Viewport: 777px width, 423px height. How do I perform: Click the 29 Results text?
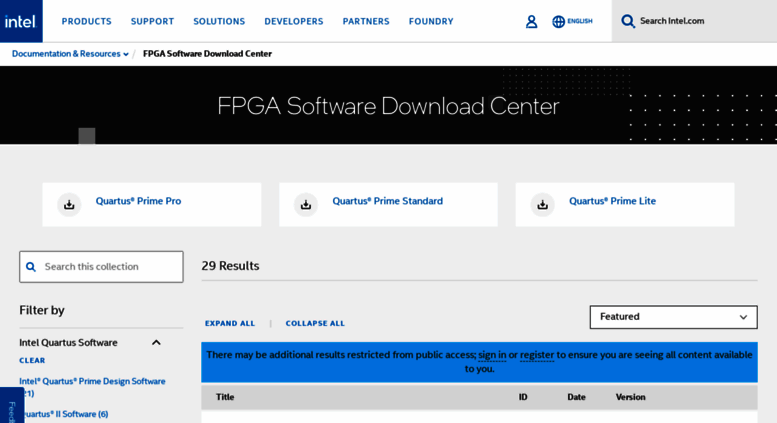230,266
